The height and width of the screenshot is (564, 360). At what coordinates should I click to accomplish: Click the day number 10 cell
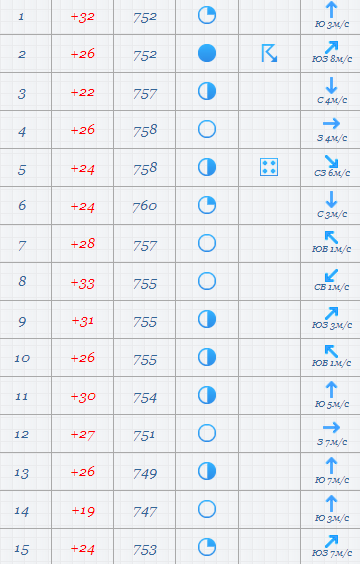22,358
